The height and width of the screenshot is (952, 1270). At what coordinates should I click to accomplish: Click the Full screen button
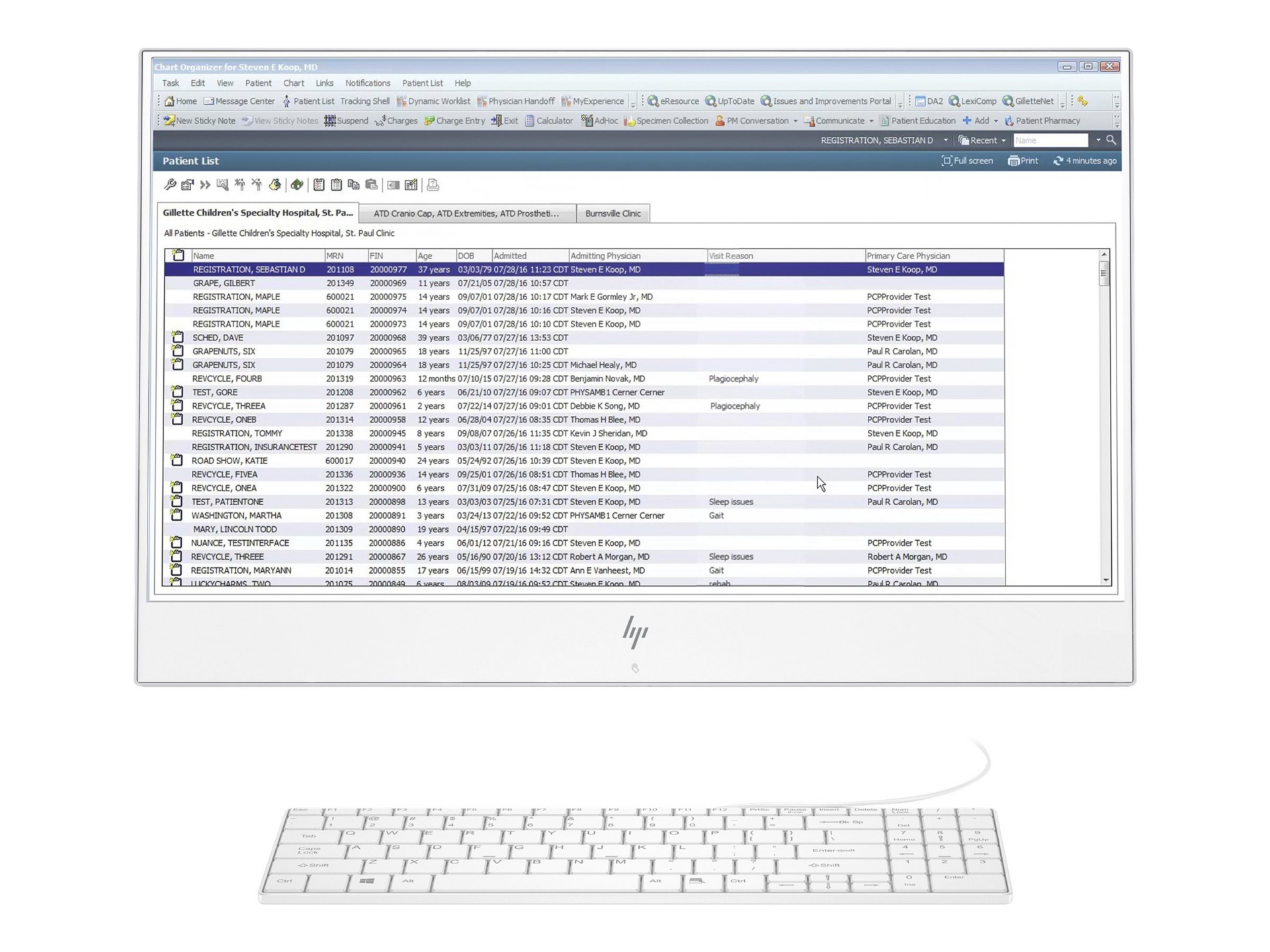coord(967,161)
